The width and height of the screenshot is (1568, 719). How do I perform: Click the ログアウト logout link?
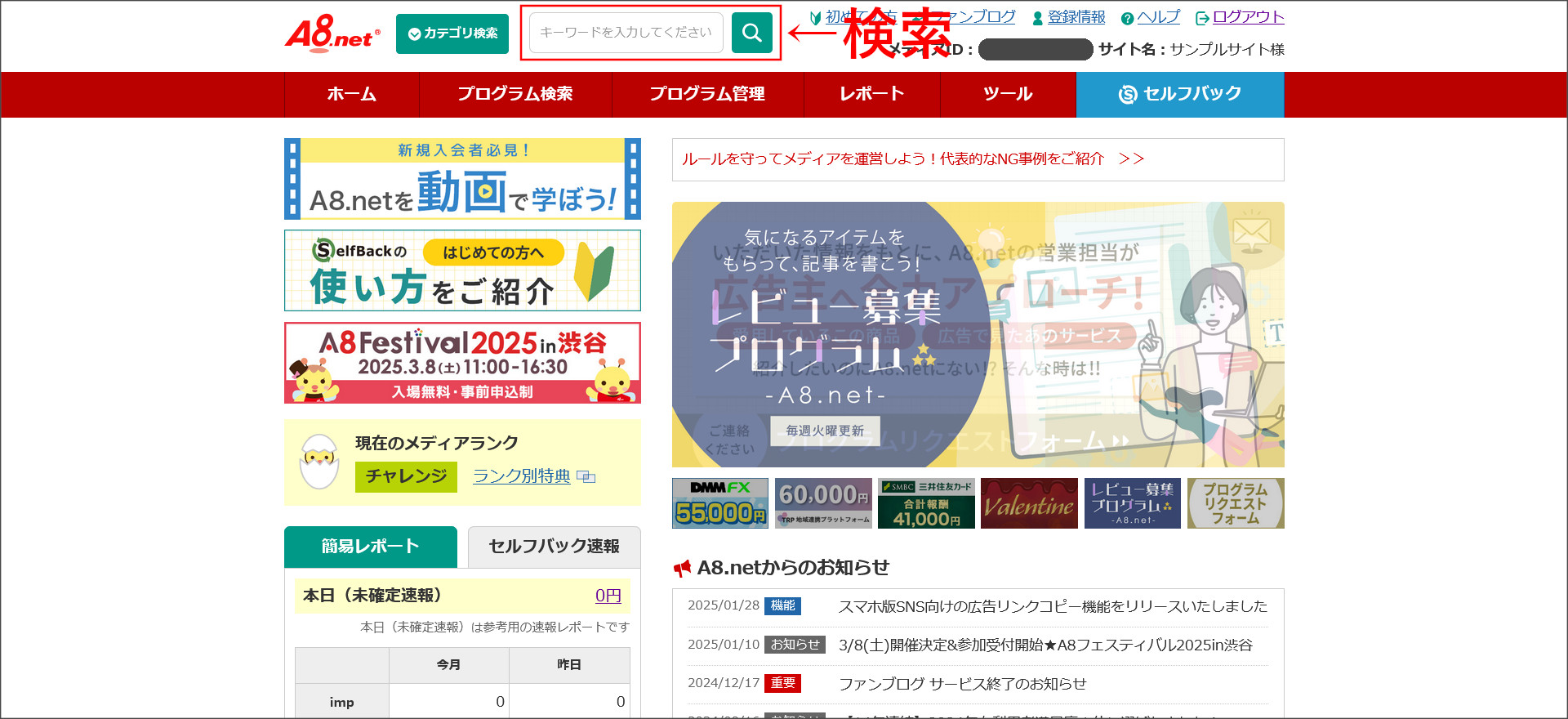(1249, 17)
